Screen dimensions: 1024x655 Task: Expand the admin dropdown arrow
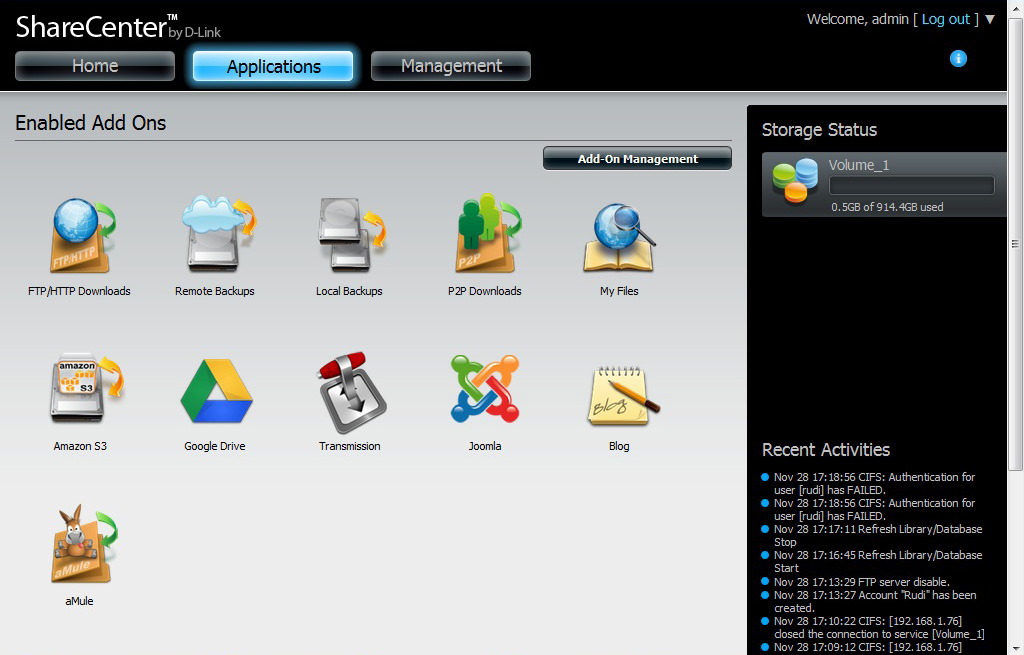coord(990,20)
